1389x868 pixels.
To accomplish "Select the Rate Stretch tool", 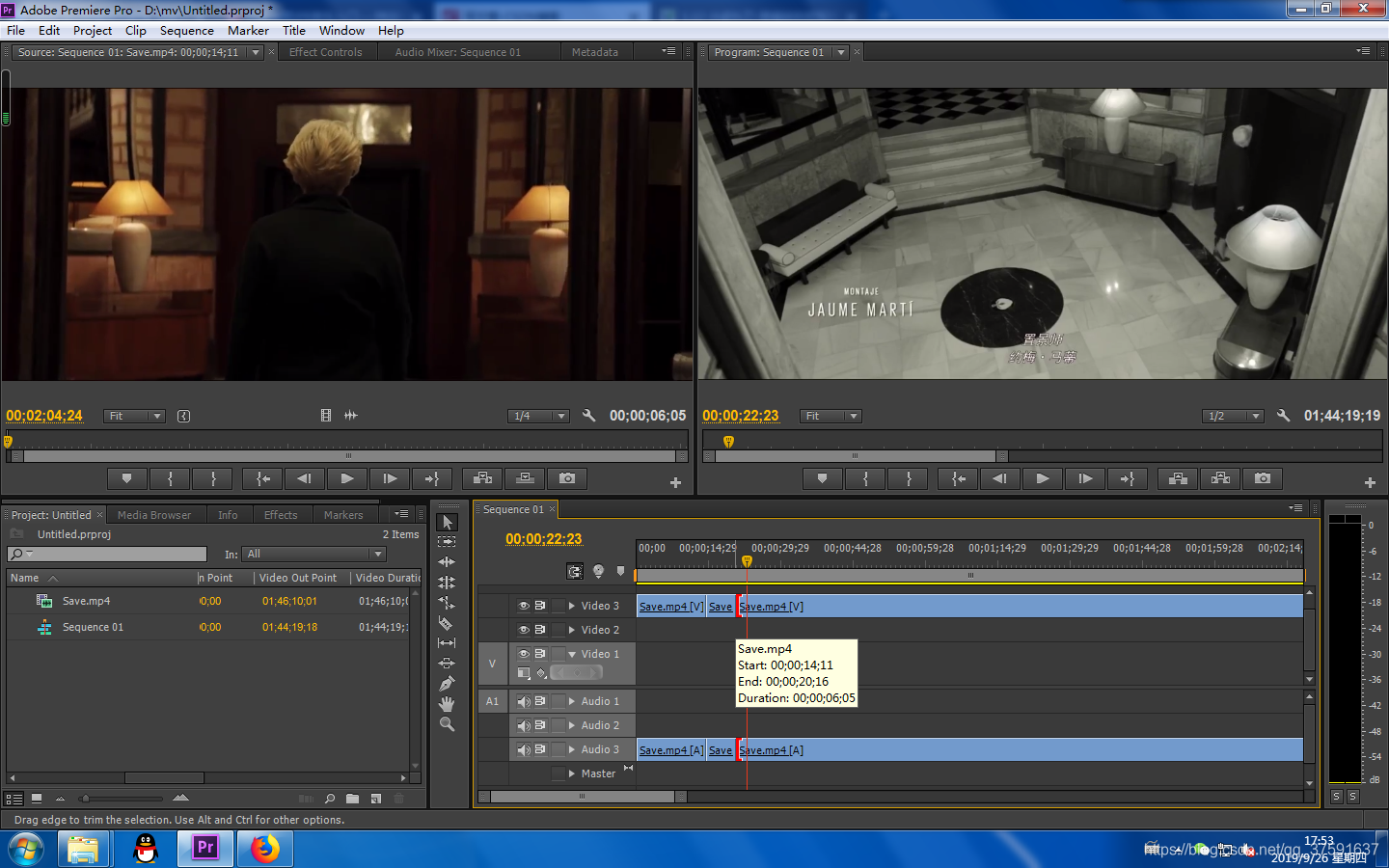I will 447,603.
